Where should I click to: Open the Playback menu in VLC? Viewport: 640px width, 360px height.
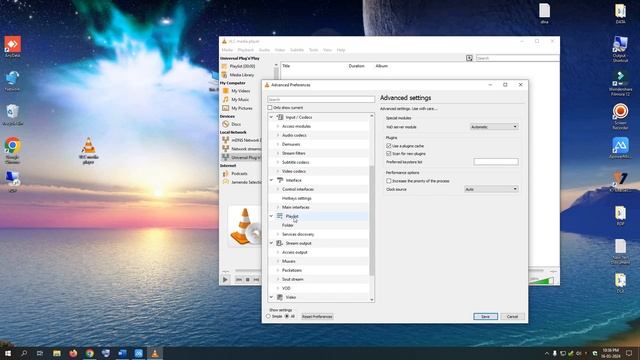pos(246,50)
